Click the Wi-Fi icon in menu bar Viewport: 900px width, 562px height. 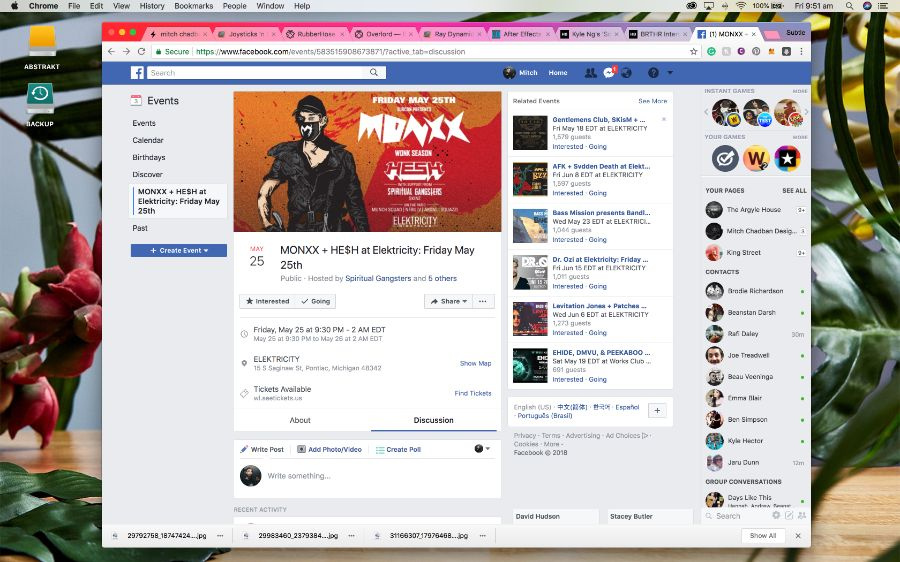(x=740, y=6)
